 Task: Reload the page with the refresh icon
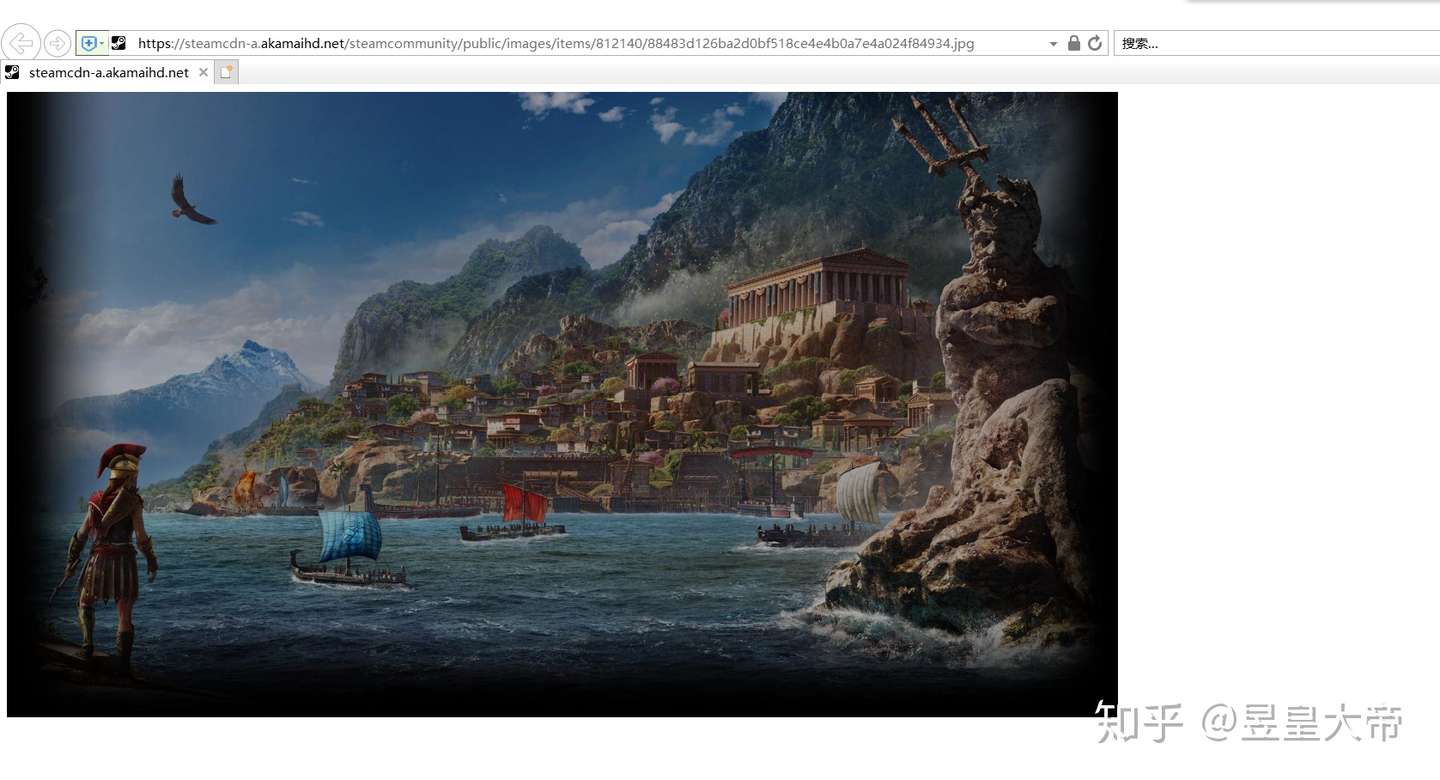pos(1095,43)
